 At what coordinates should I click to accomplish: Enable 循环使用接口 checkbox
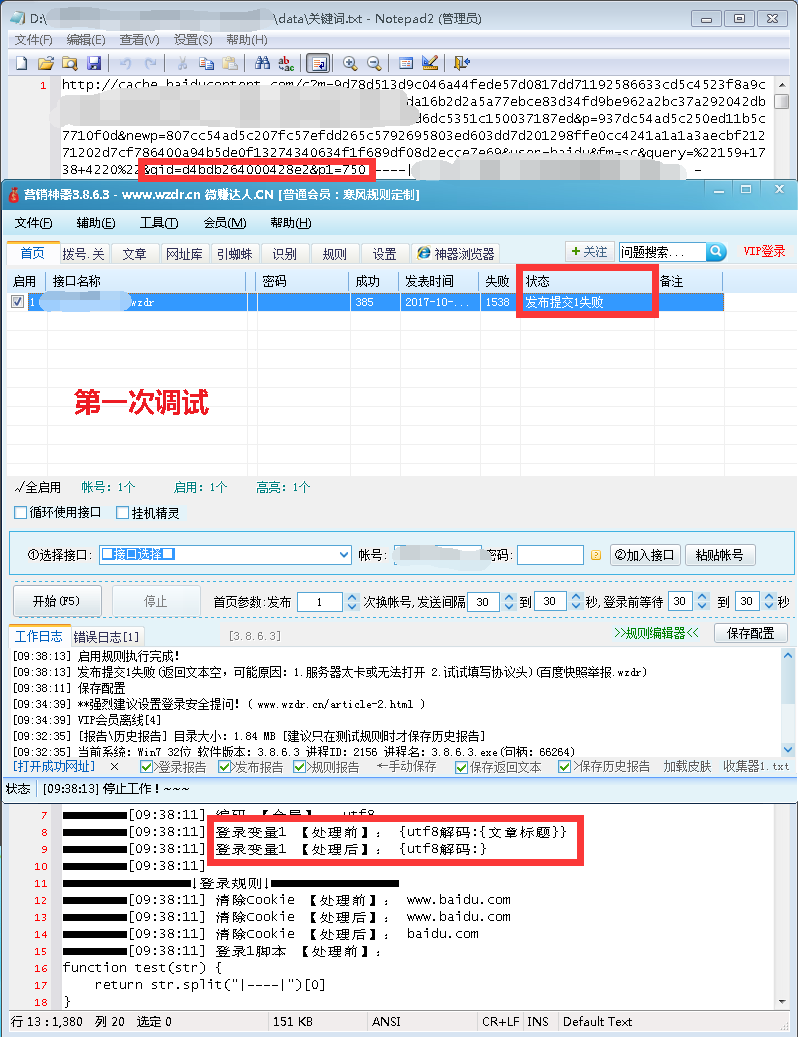20,513
